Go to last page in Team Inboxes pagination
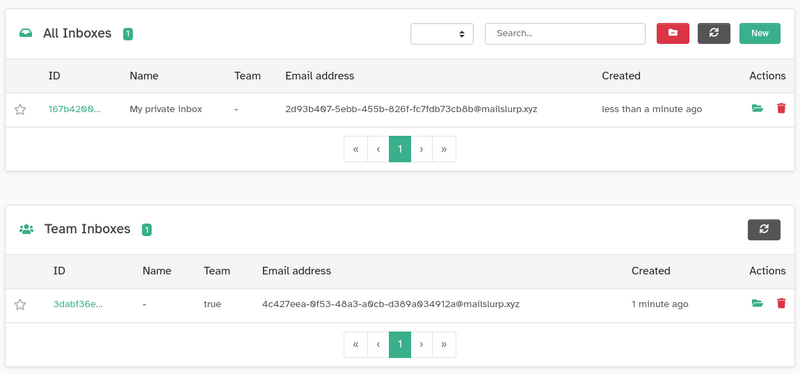The height and width of the screenshot is (374, 800). coord(444,344)
